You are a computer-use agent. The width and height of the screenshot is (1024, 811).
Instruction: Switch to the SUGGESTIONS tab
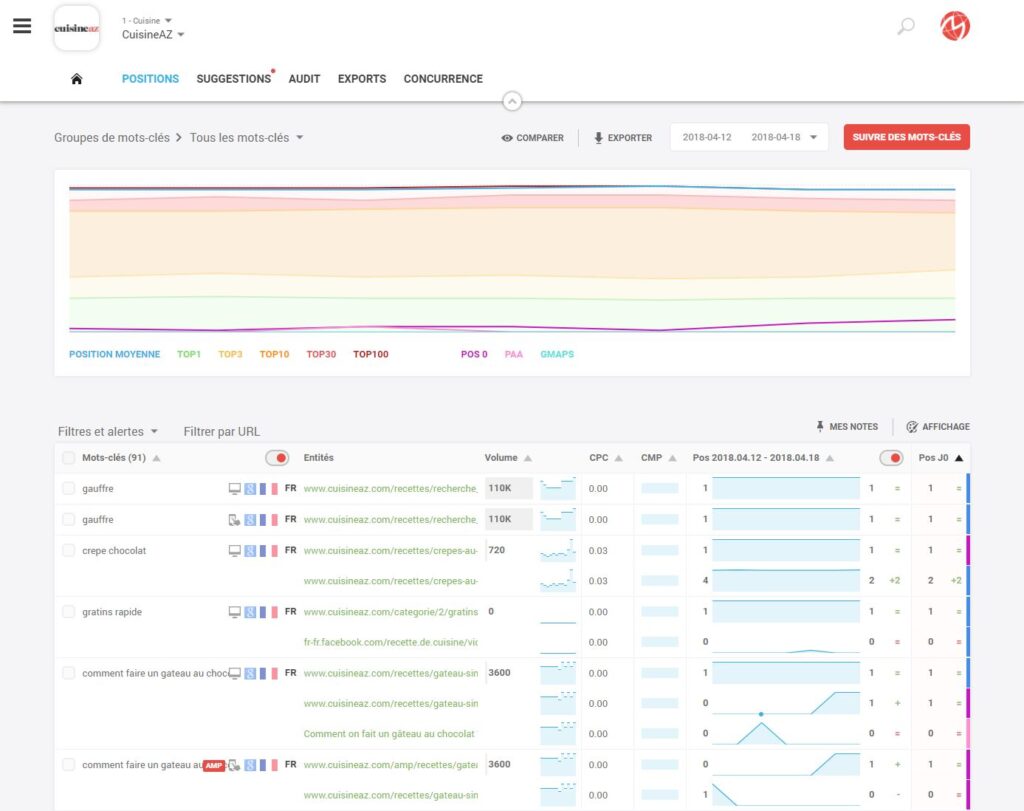click(x=232, y=78)
